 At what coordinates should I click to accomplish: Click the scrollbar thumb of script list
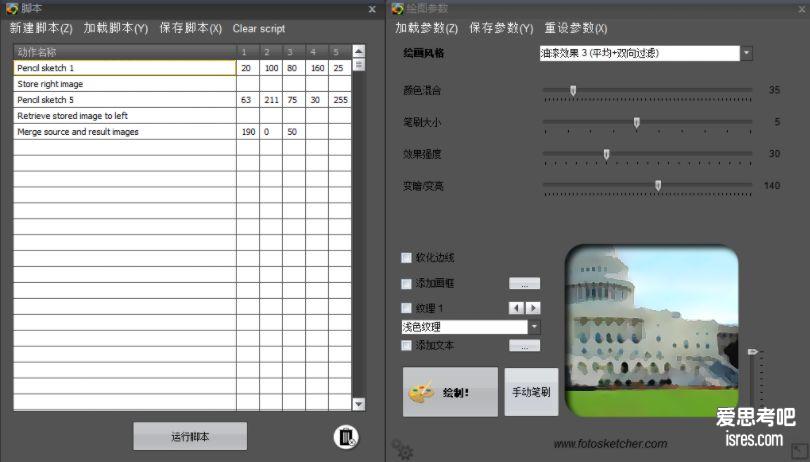click(359, 65)
